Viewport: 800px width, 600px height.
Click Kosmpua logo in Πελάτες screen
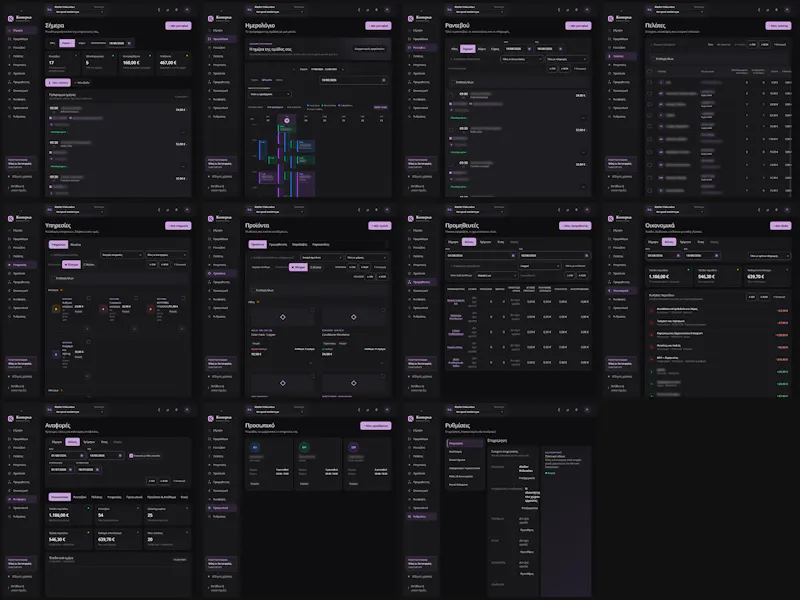coord(611,18)
